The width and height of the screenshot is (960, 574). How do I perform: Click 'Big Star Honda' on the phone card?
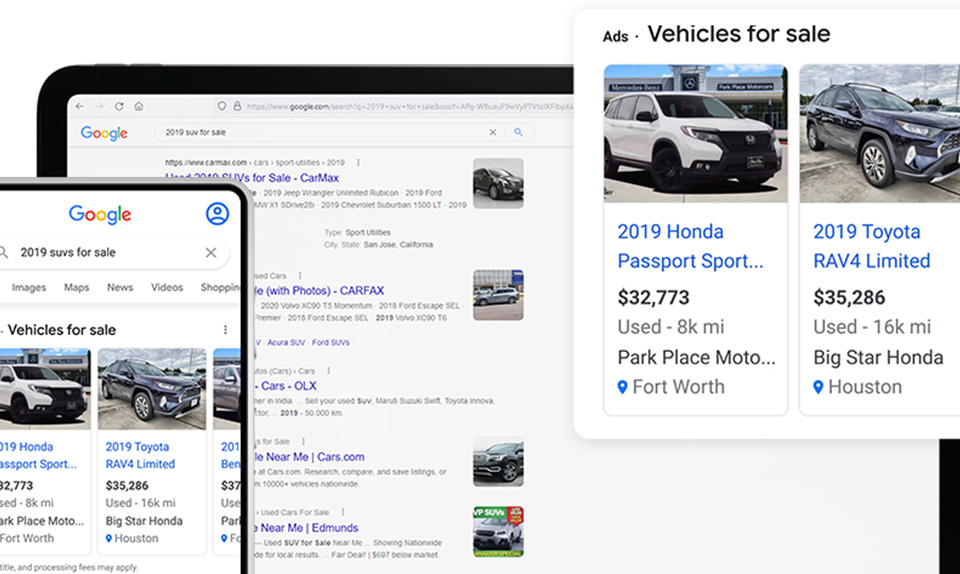[144, 521]
